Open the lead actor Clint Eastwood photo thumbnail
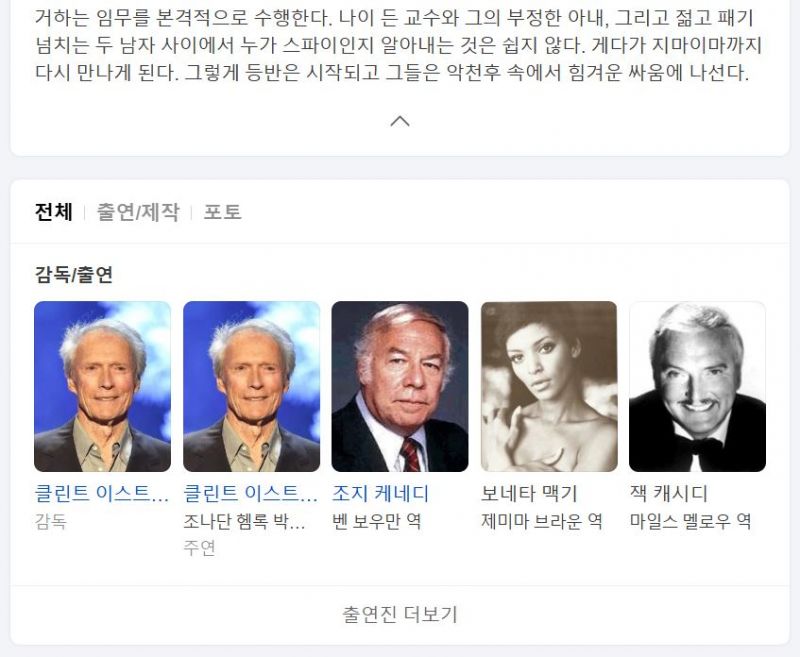The width and height of the screenshot is (800, 657). pyautogui.click(x=252, y=386)
